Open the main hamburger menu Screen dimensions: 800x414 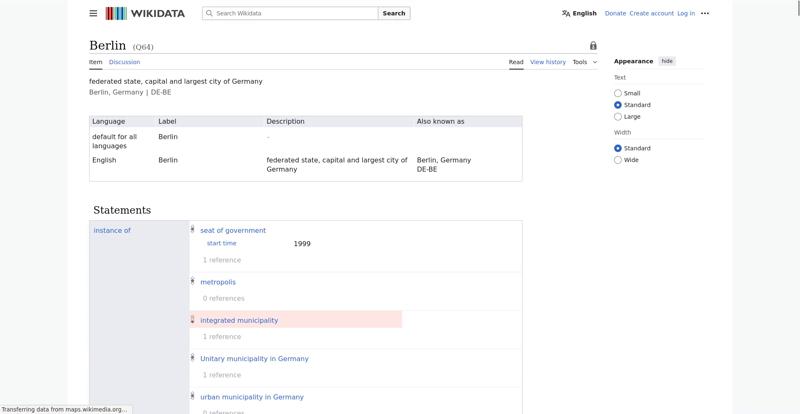click(93, 13)
